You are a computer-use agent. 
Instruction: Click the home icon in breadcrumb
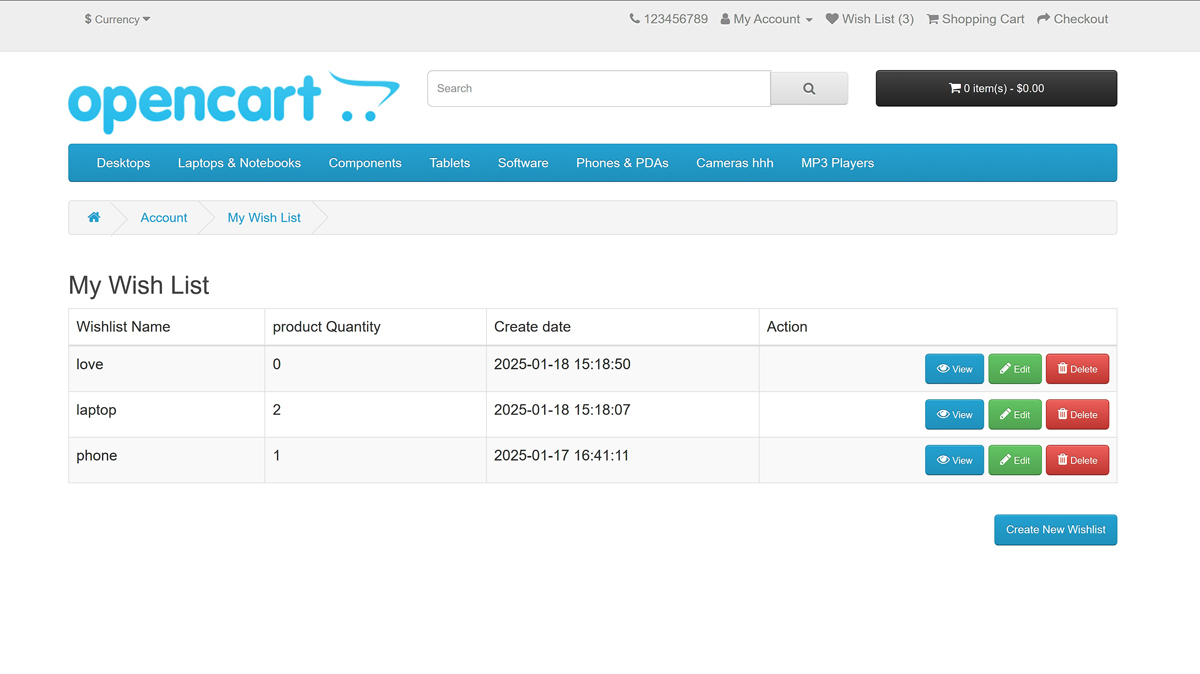tap(94, 218)
